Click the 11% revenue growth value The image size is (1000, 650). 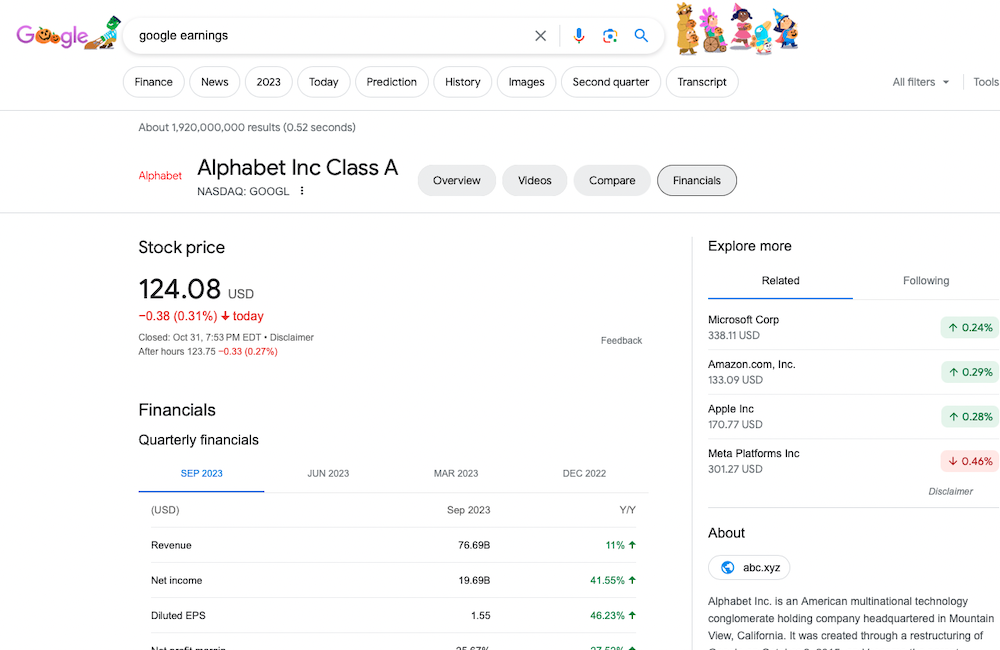621,545
